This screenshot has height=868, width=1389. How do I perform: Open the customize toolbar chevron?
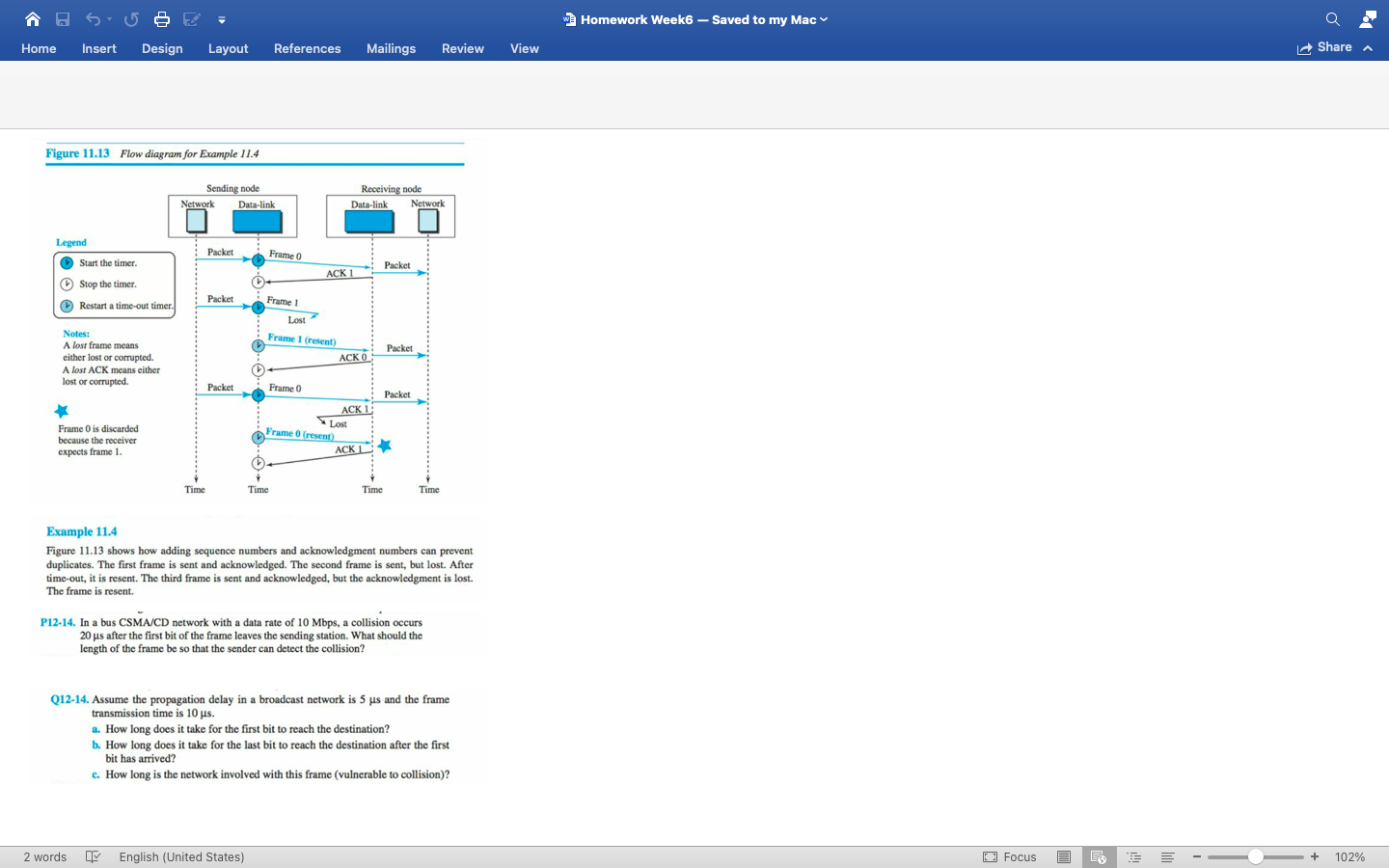222,19
